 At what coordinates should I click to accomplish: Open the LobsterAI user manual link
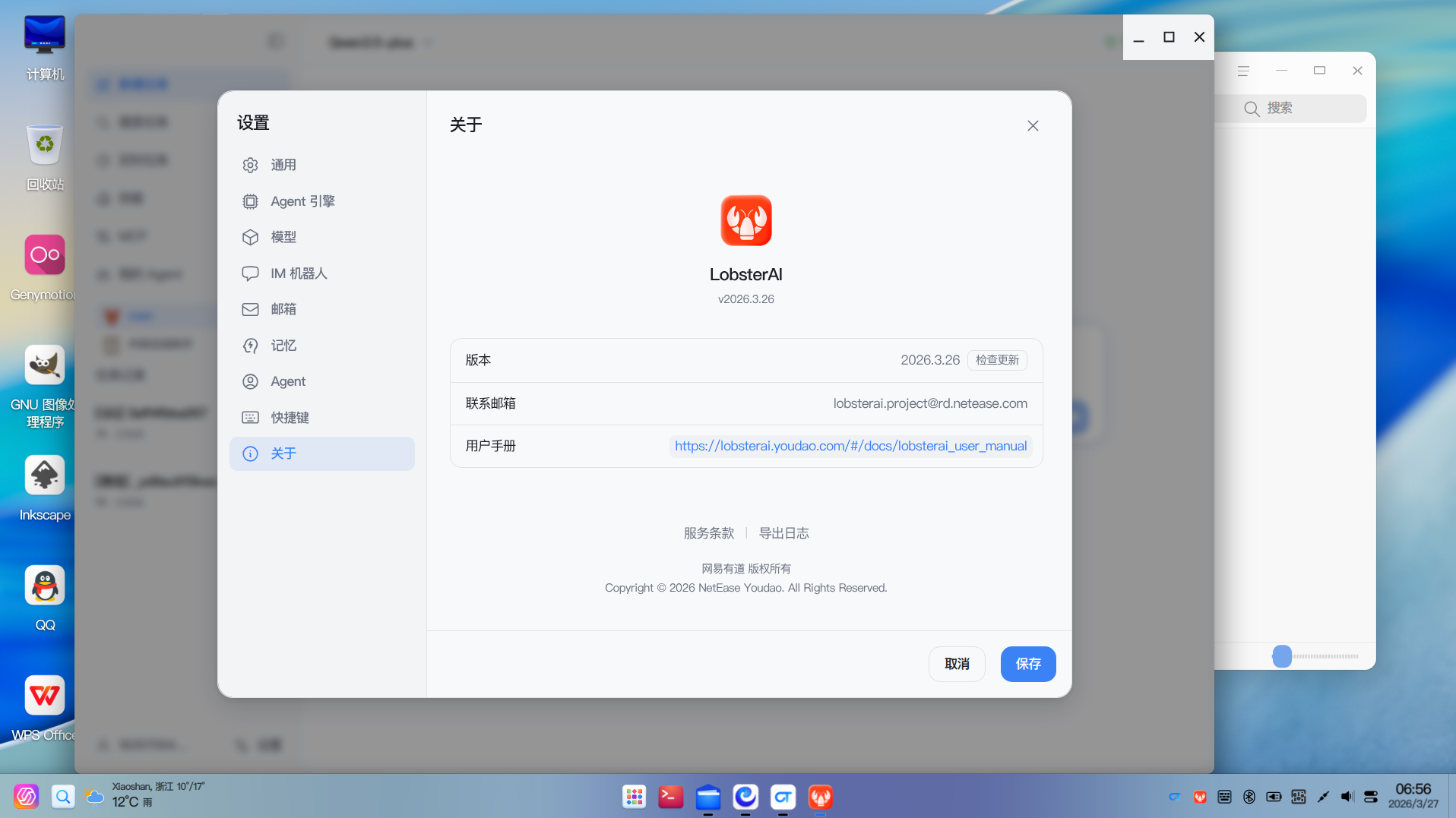(x=850, y=446)
